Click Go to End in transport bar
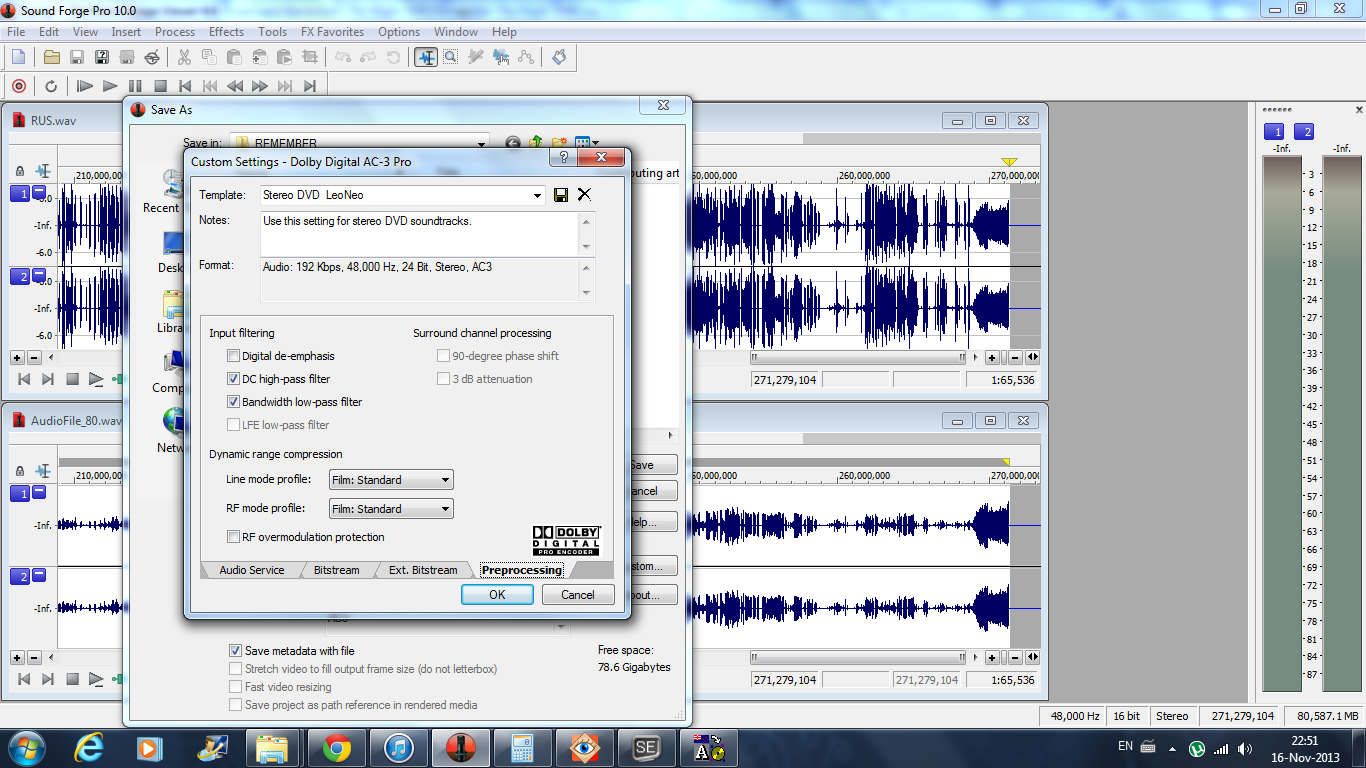Screen dimensions: 1366x768 click(x=310, y=86)
